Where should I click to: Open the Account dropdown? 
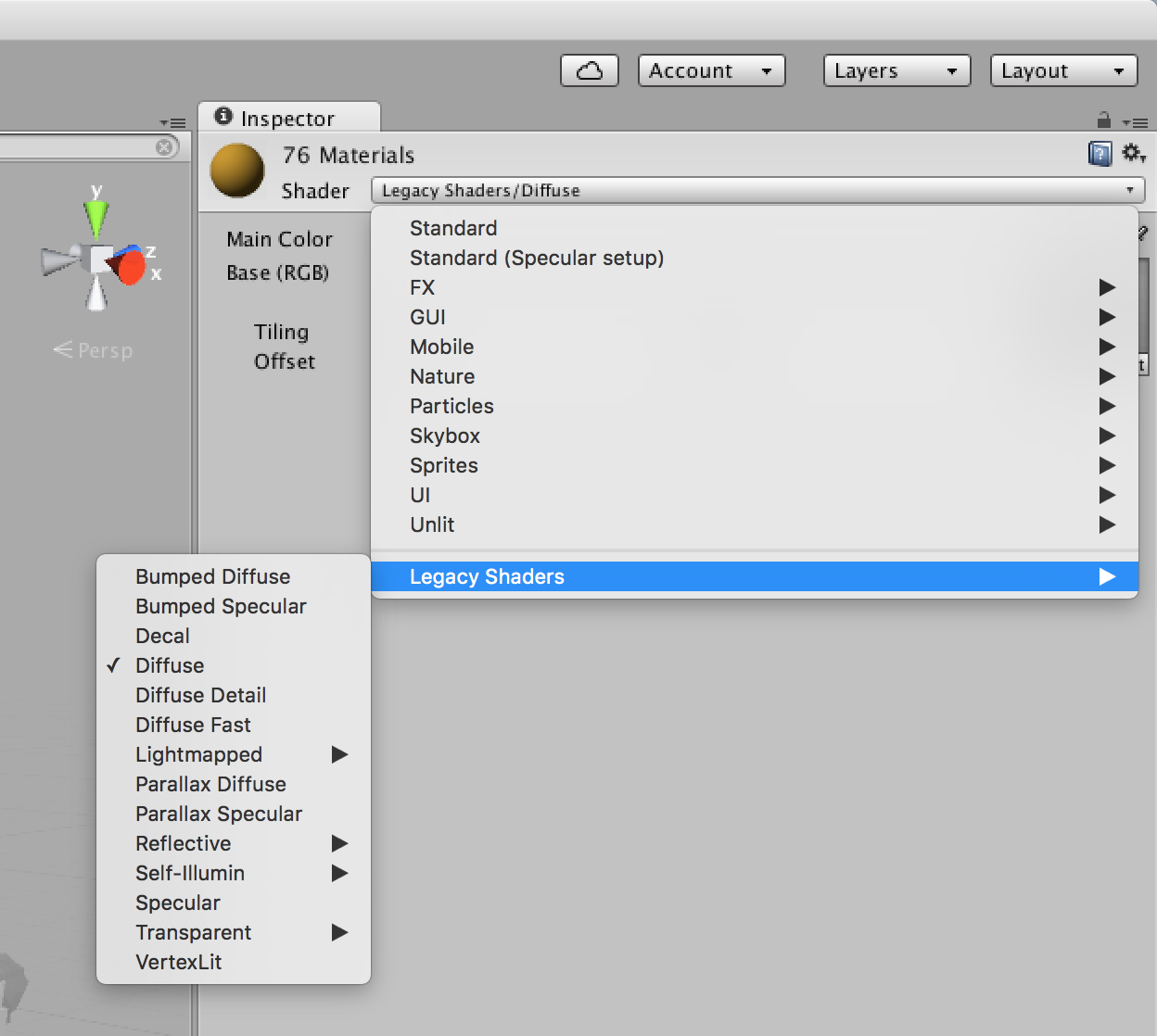[711, 70]
